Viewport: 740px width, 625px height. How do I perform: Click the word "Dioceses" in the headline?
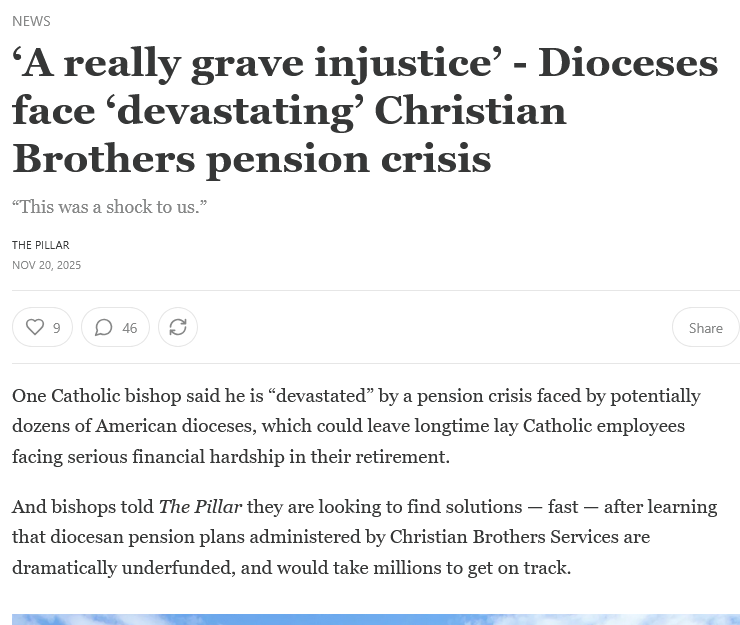click(628, 63)
